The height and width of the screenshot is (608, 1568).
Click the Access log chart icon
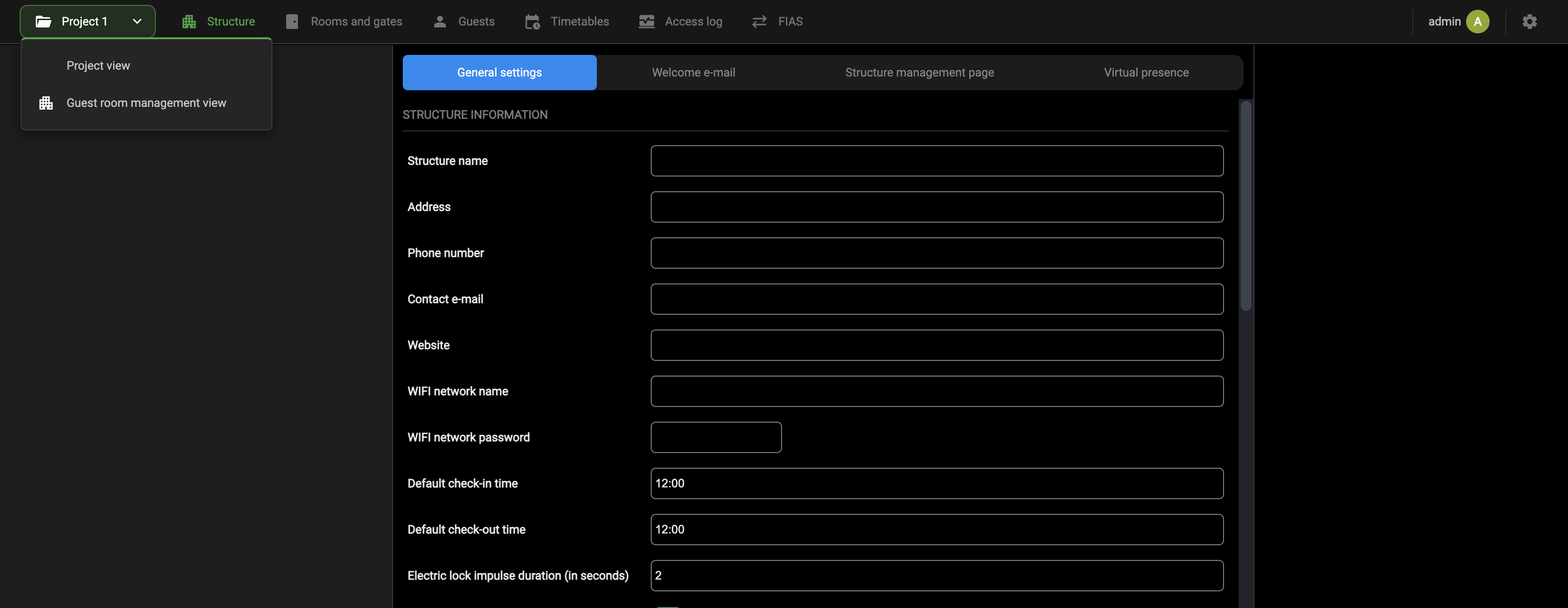pos(646,21)
